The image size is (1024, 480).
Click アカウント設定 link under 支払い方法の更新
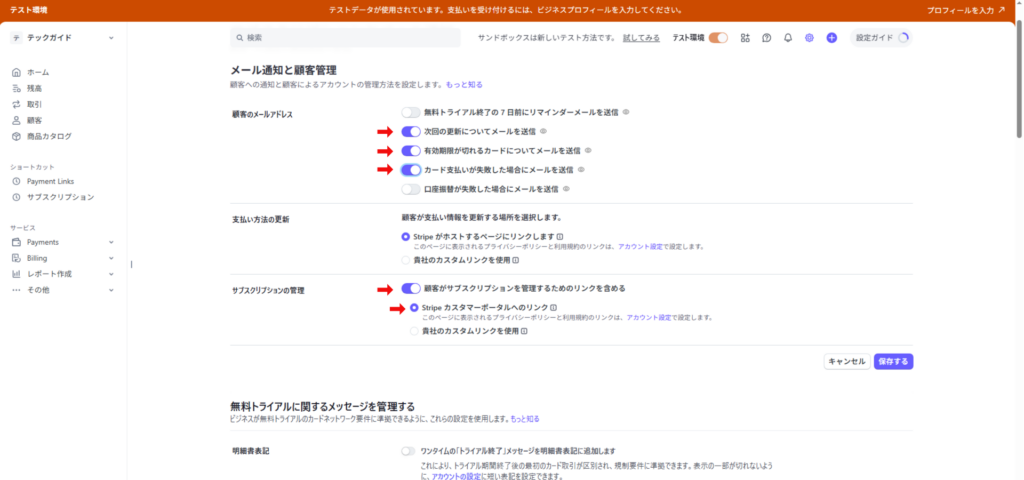(640, 247)
